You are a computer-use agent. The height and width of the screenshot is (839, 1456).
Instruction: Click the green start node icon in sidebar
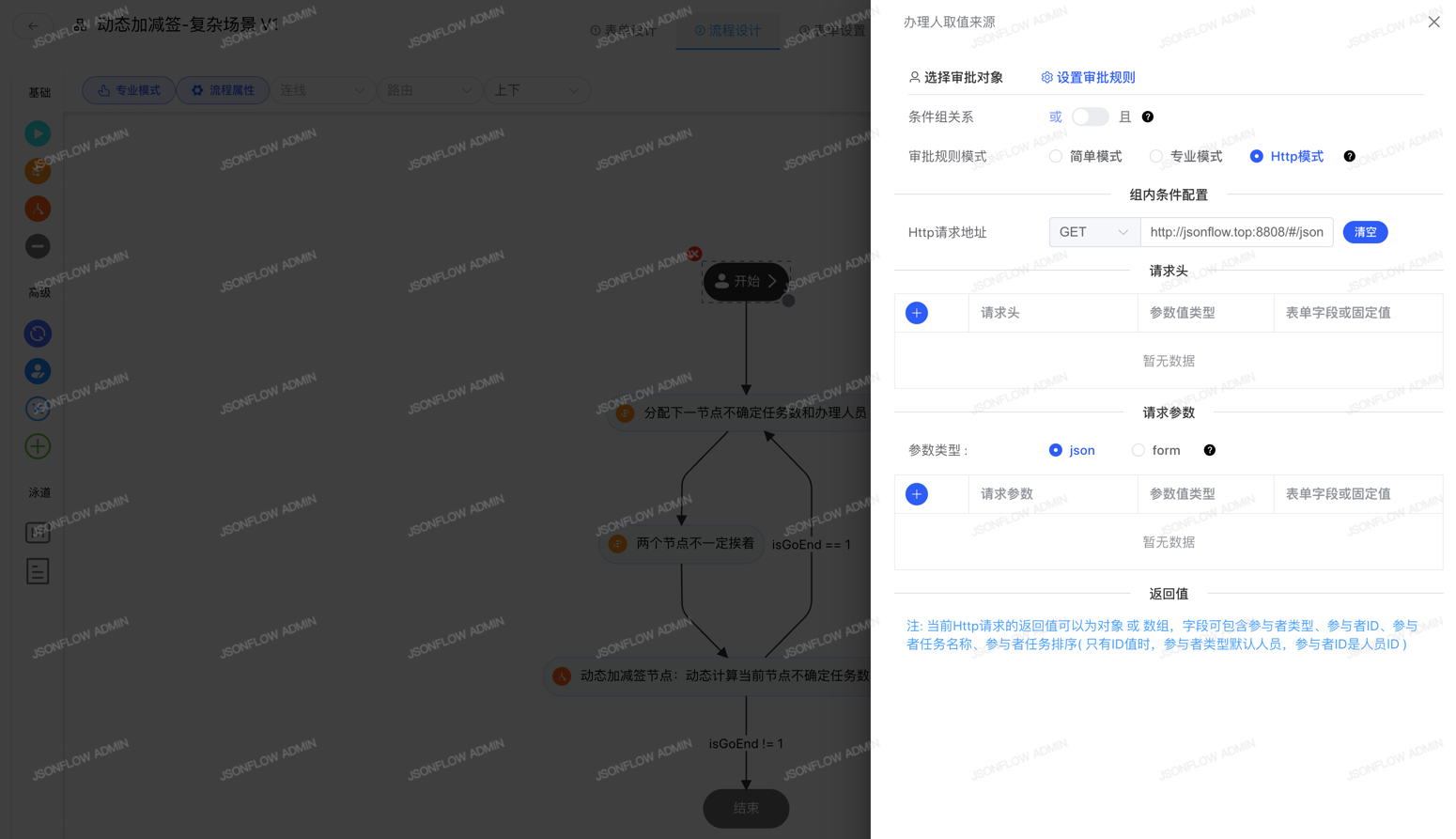[x=38, y=133]
